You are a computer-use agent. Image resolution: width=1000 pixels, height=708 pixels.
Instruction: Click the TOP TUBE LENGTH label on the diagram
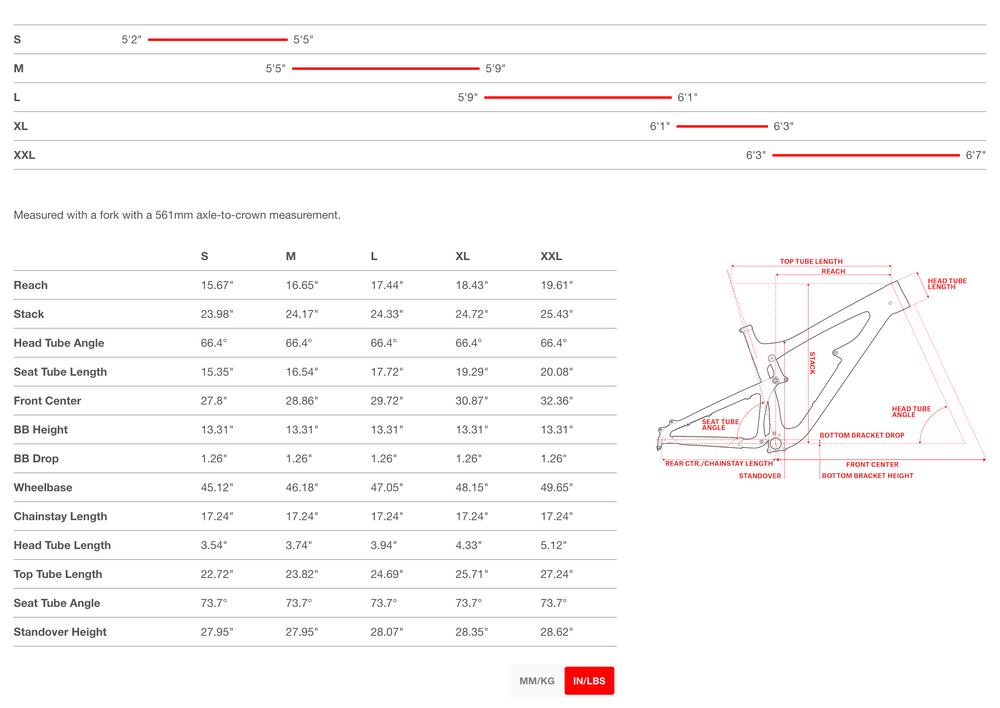pyautogui.click(x=811, y=262)
